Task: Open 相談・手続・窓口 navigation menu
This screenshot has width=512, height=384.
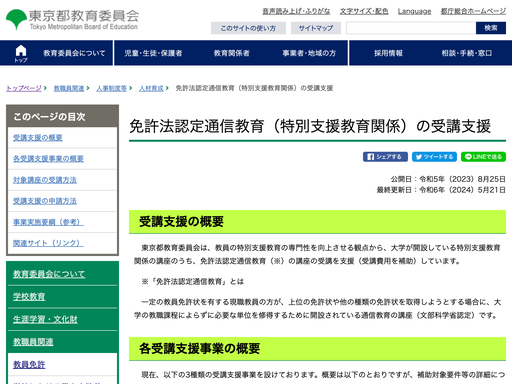Action: tap(467, 53)
